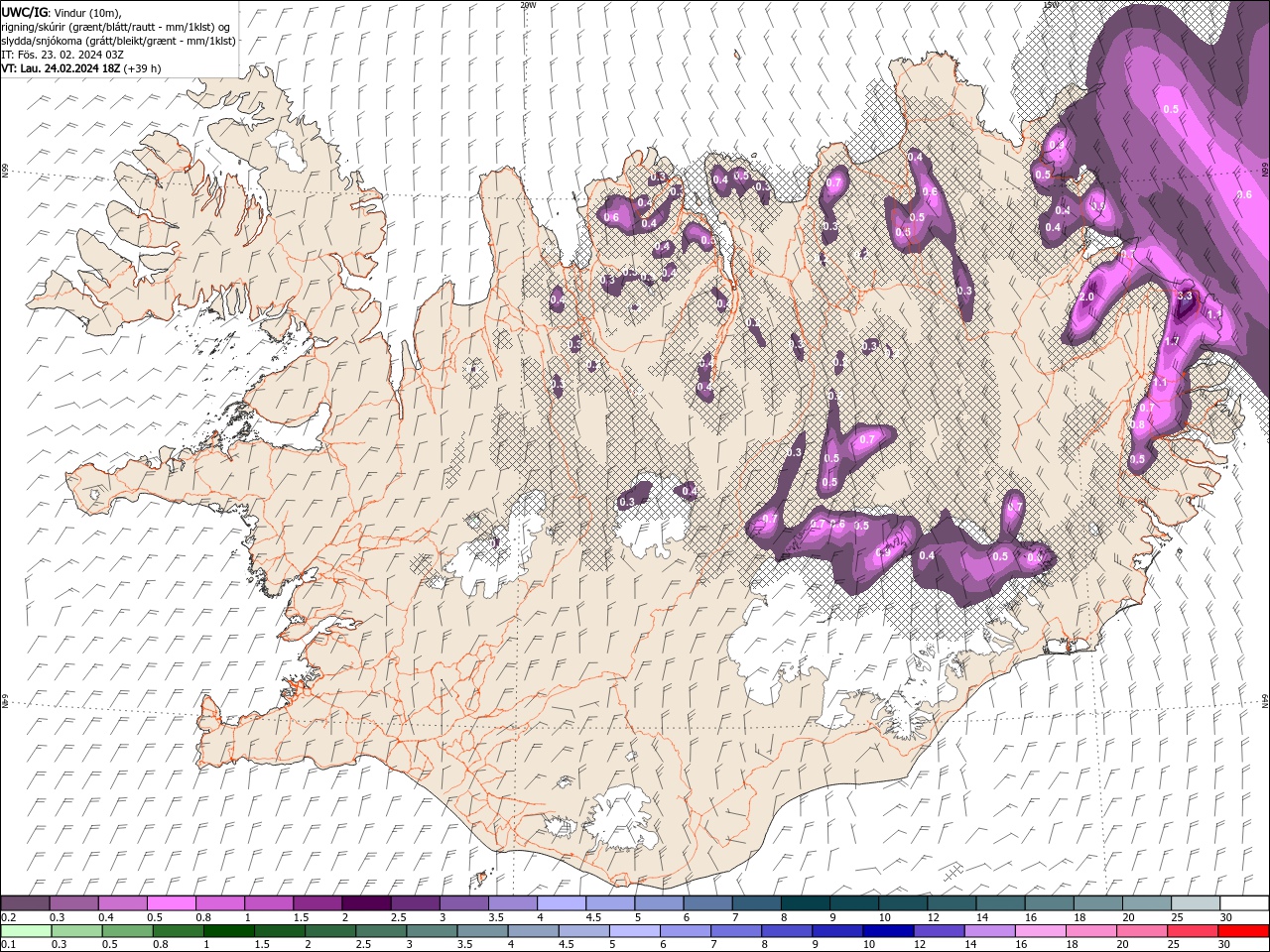Click the "2.0" precipitation value on the map
The image size is (1270, 952).
pos(1086,297)
